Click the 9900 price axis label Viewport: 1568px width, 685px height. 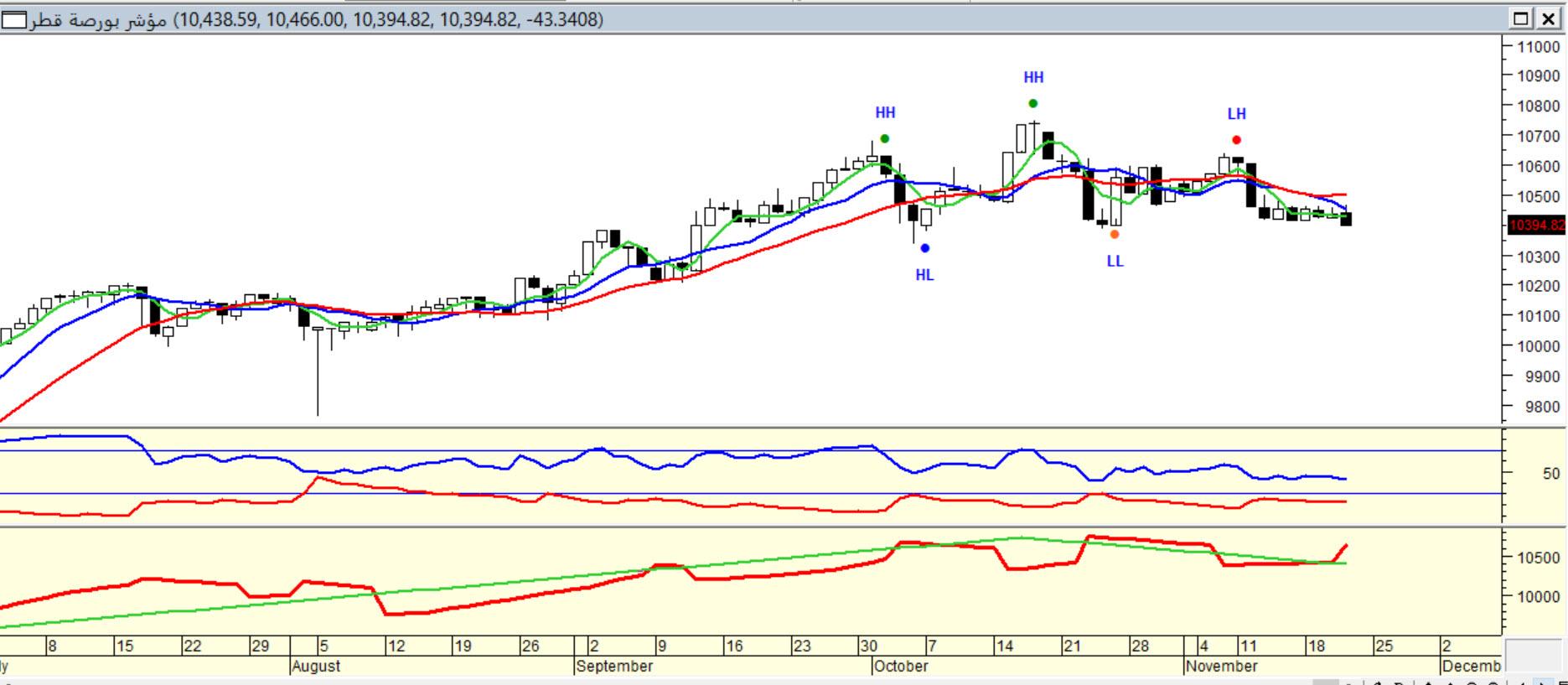click(1542, 376)
